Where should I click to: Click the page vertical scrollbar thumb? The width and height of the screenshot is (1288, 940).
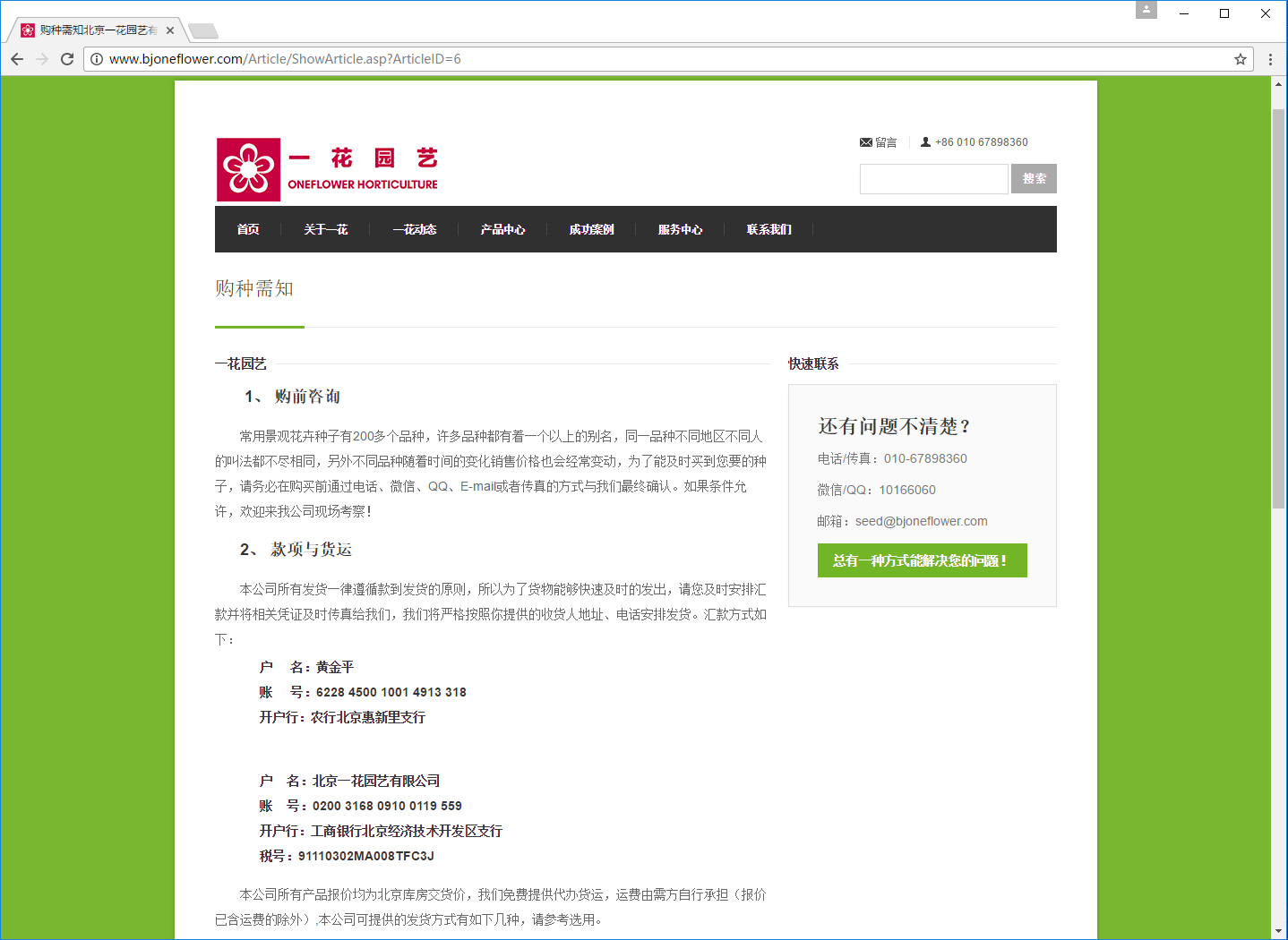(1278, 304)
